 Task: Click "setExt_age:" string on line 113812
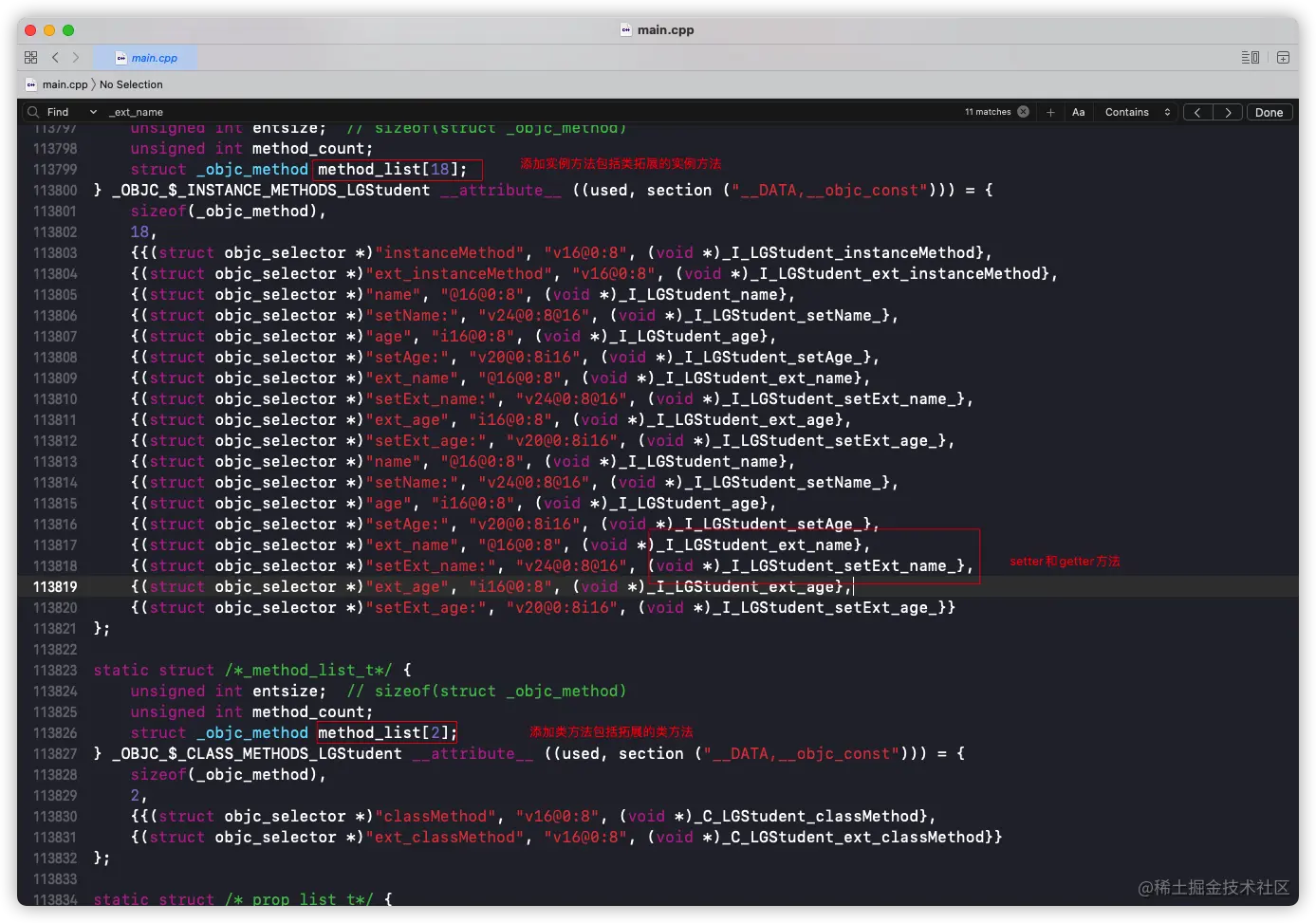coord(426,441)
